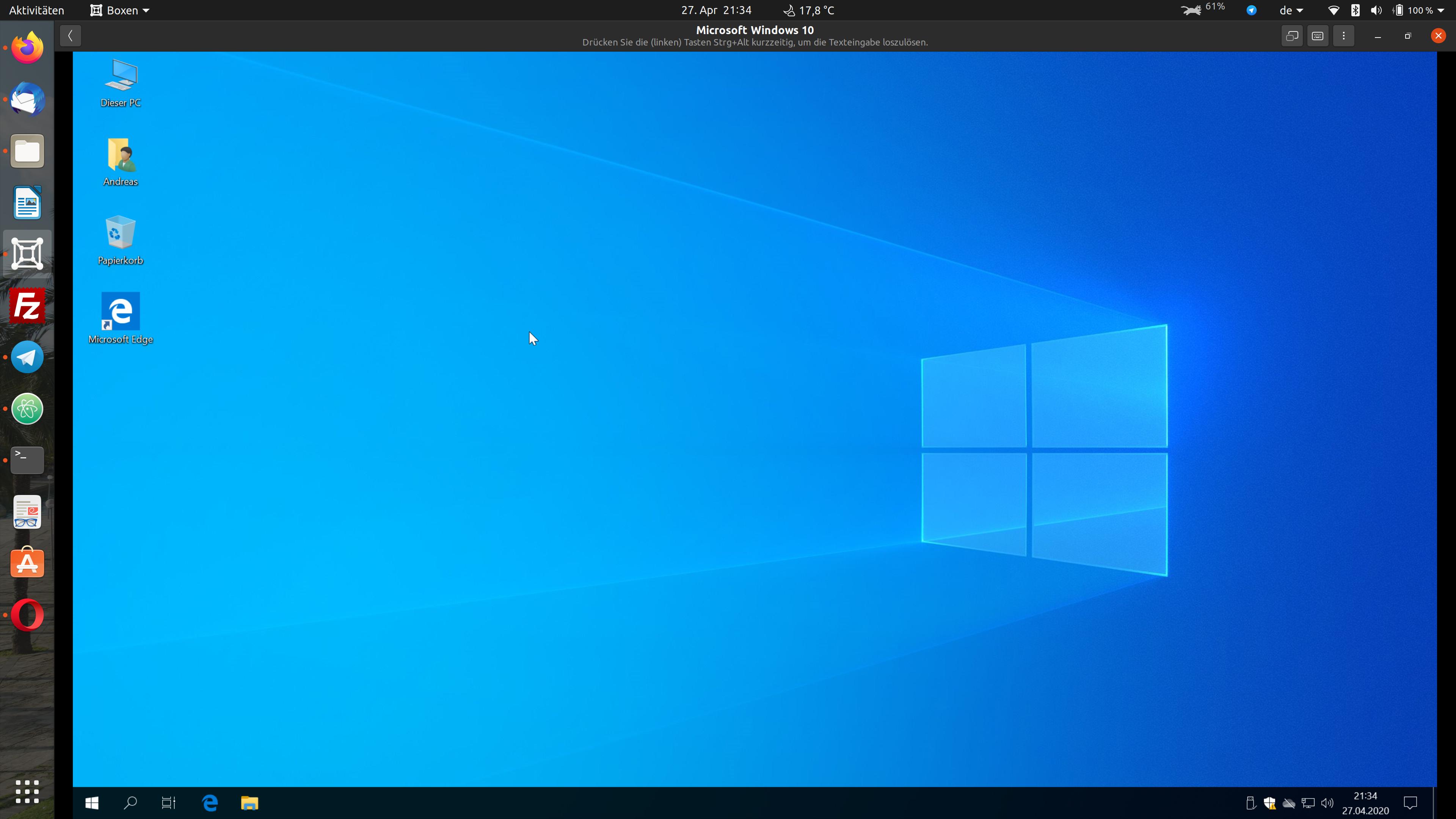Select the Microsoft Edge desktop shortcut
The height and width of the screenshot is (819, 1456).
[121, 318]
